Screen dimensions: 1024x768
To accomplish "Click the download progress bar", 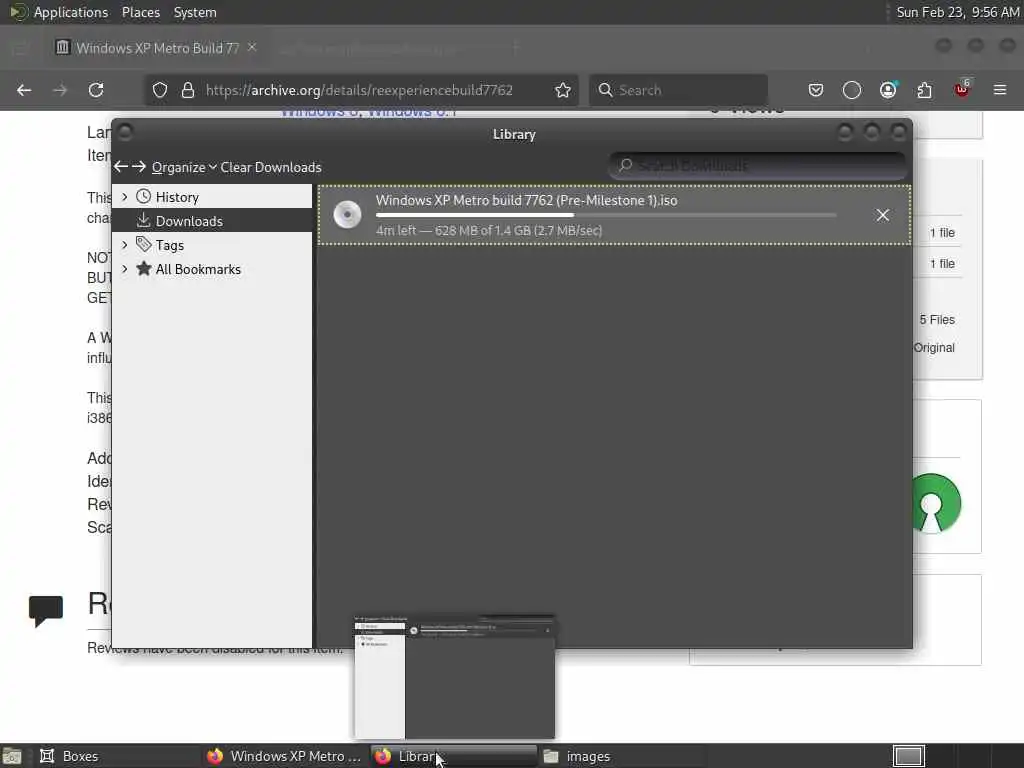I will (606, 215).
